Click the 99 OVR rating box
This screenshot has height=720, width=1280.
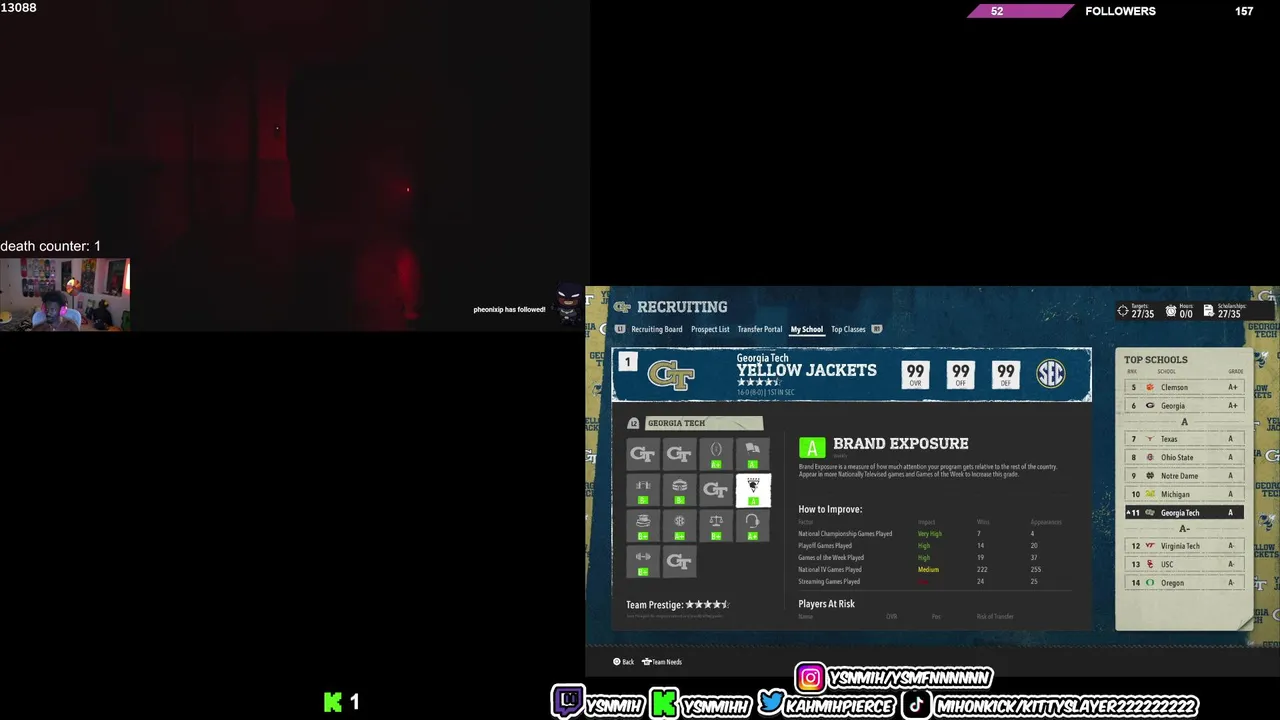click(x=915, y=374)
